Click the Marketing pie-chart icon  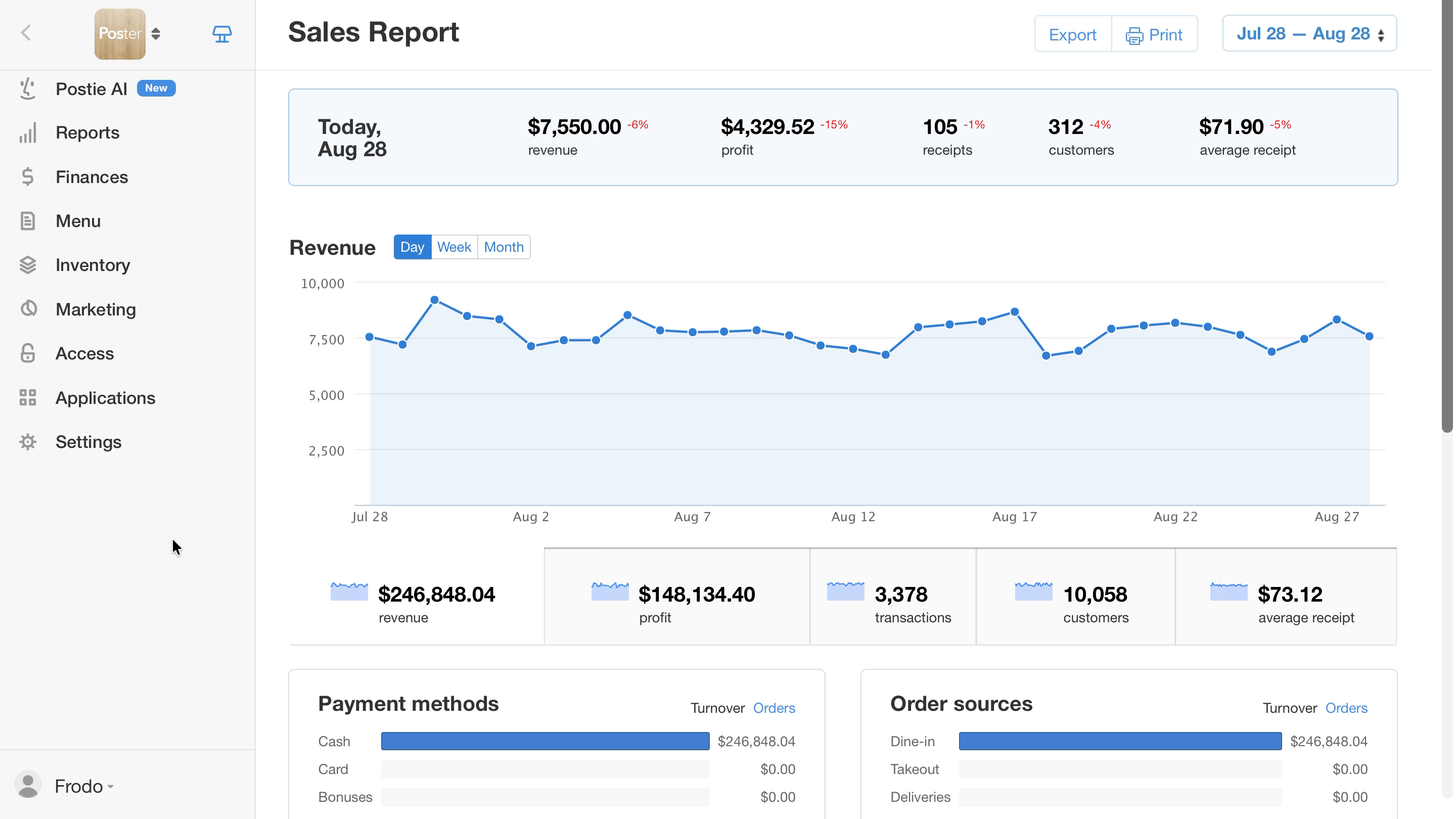click(28, 309)
